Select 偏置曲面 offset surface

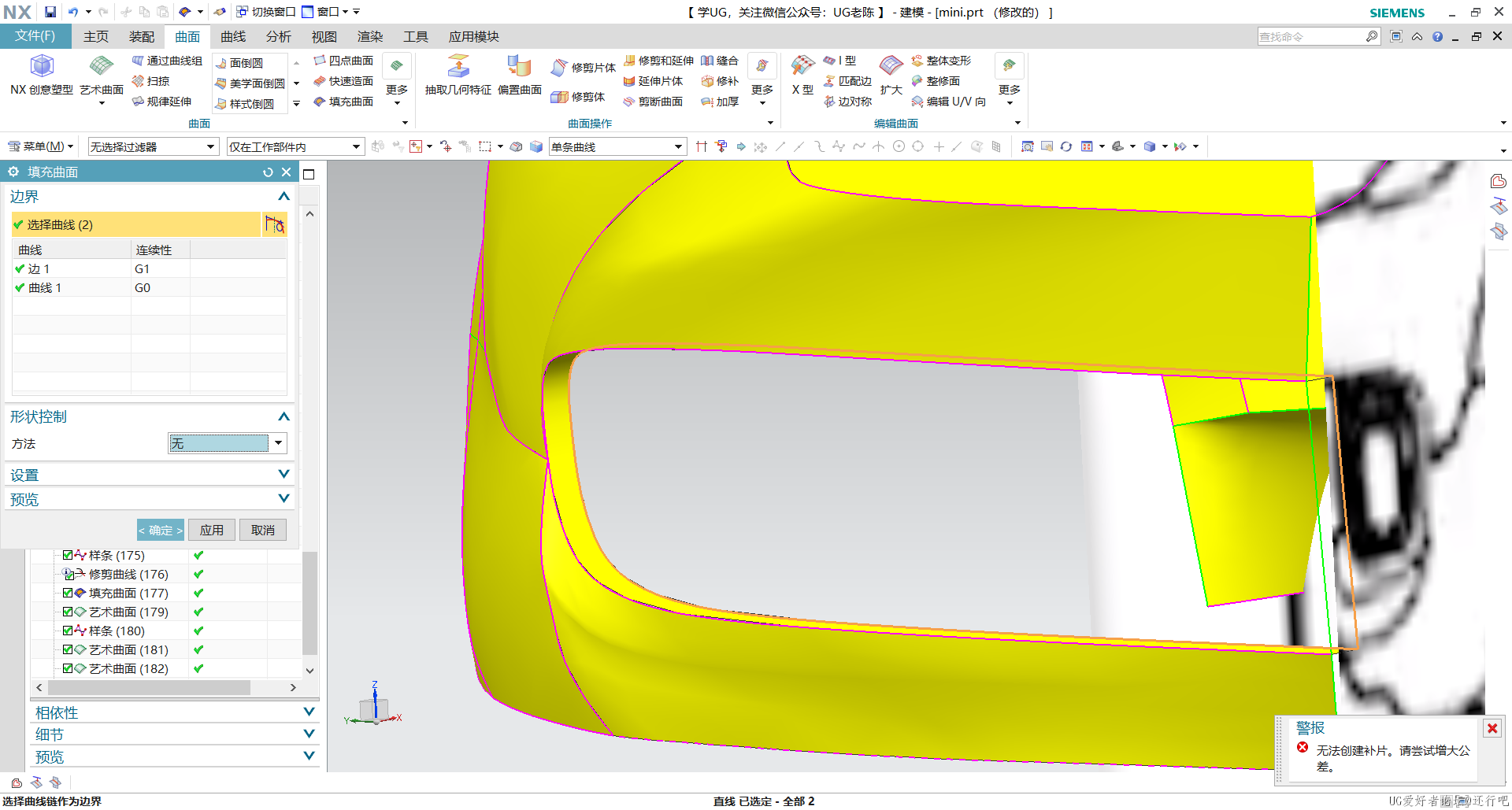point(520,76)
